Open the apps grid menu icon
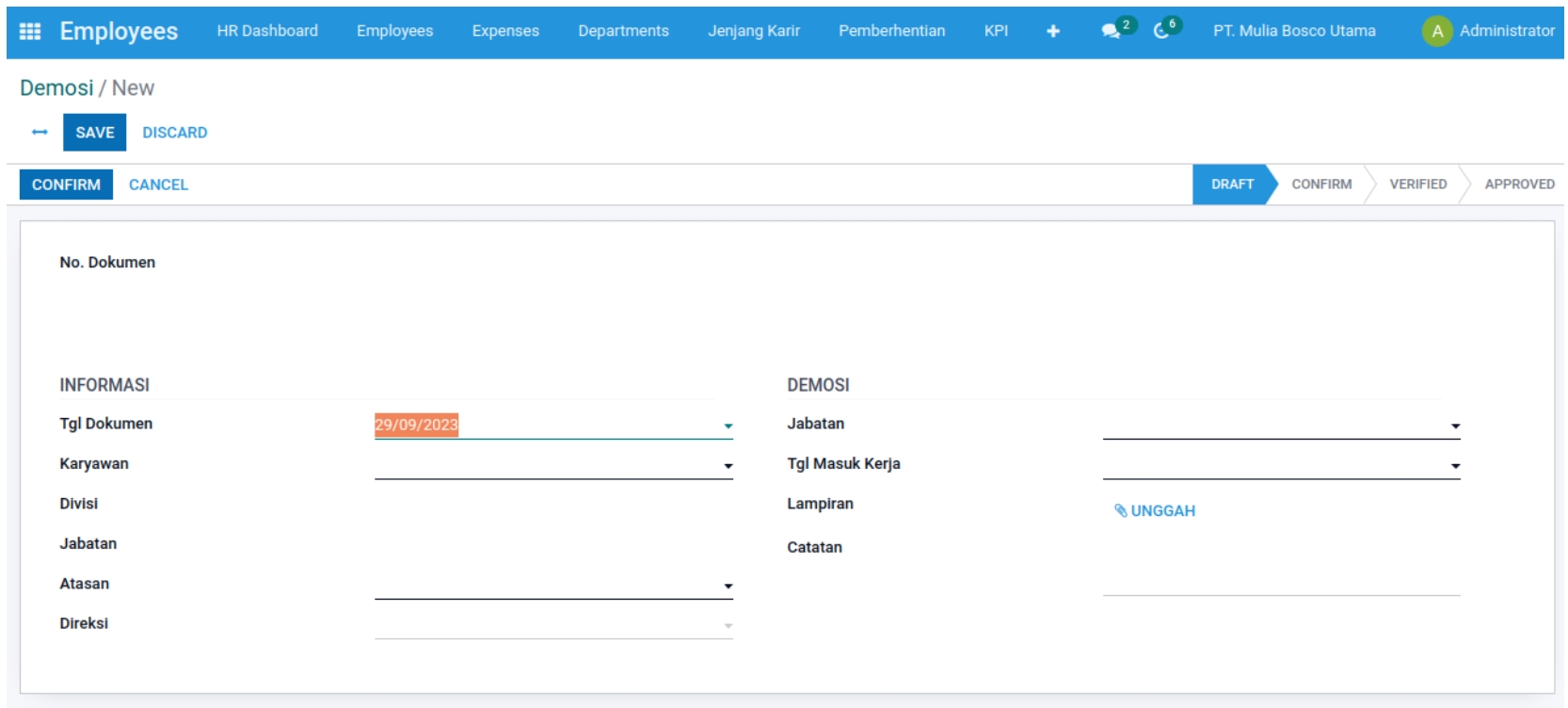1568x708 pixels. (30, 31)
